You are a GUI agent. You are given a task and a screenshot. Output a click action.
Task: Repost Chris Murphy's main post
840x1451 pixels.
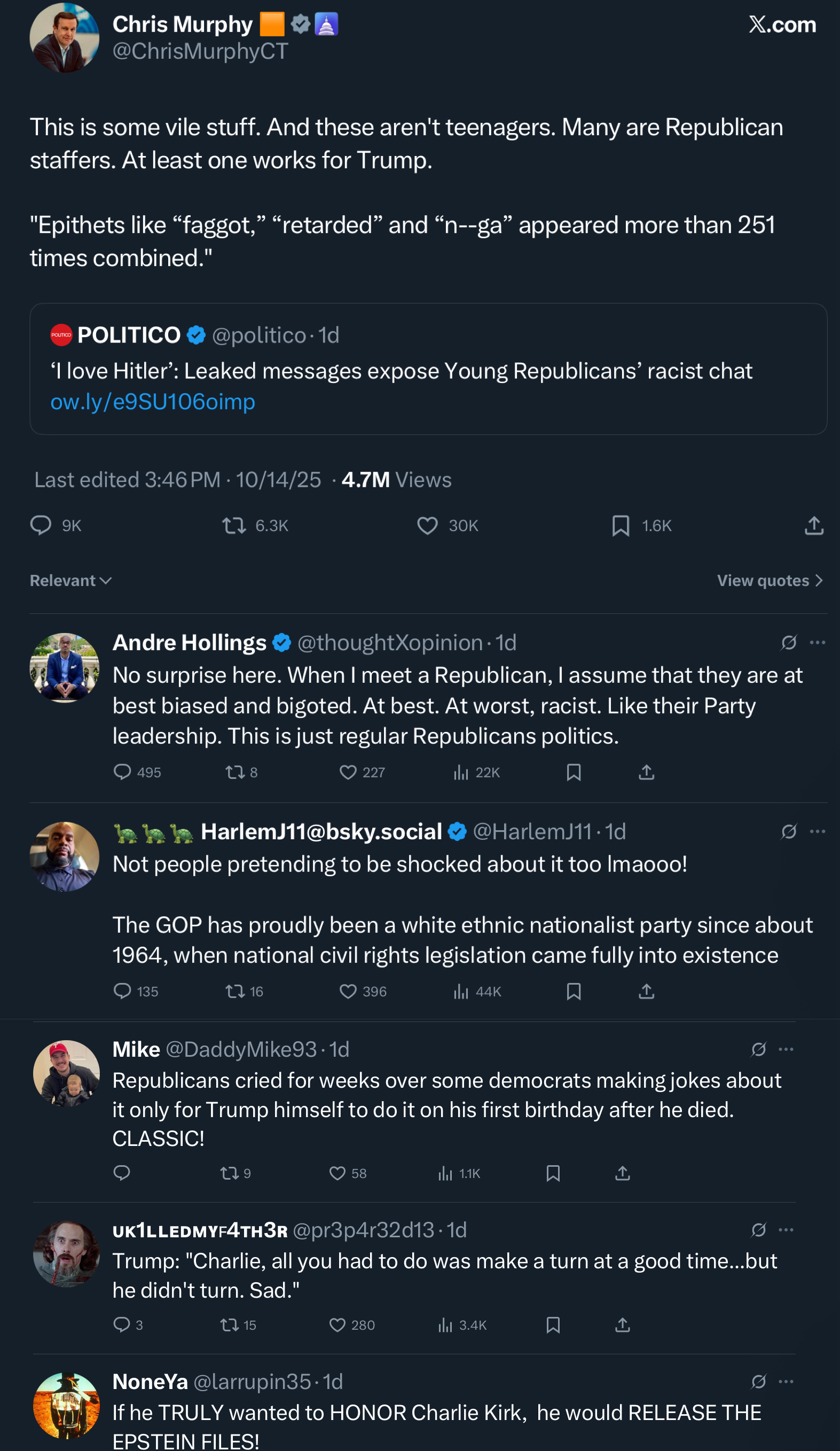pyautogui.click(x=234, y=526)
